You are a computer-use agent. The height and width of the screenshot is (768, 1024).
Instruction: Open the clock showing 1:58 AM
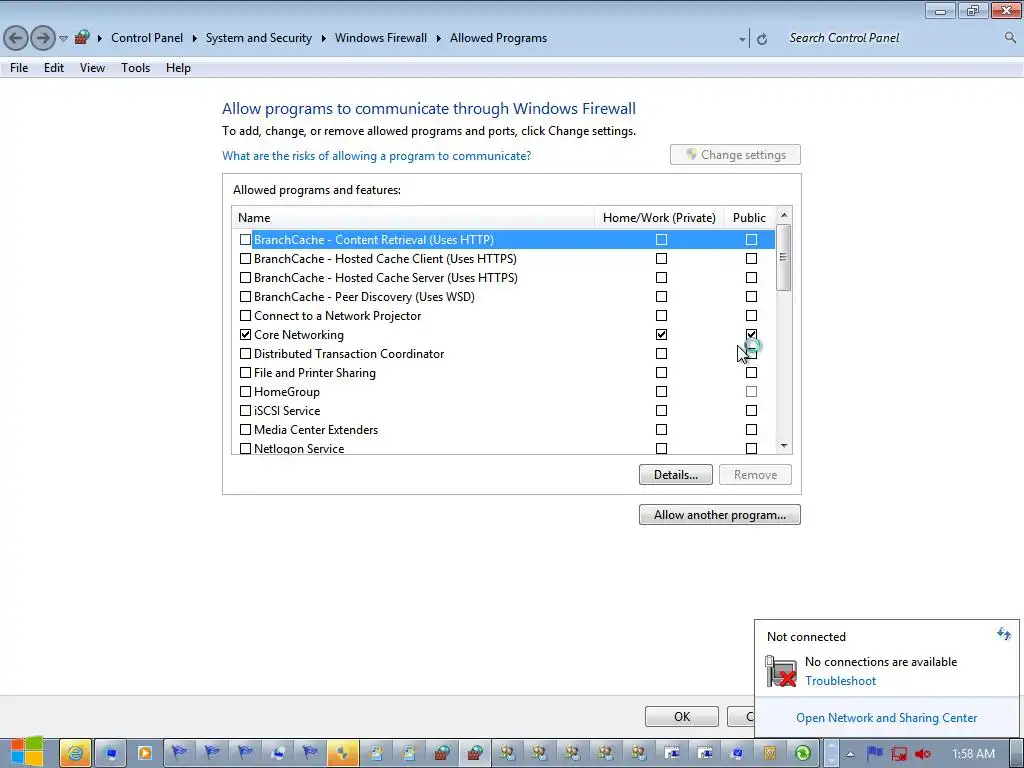point(973,754)
